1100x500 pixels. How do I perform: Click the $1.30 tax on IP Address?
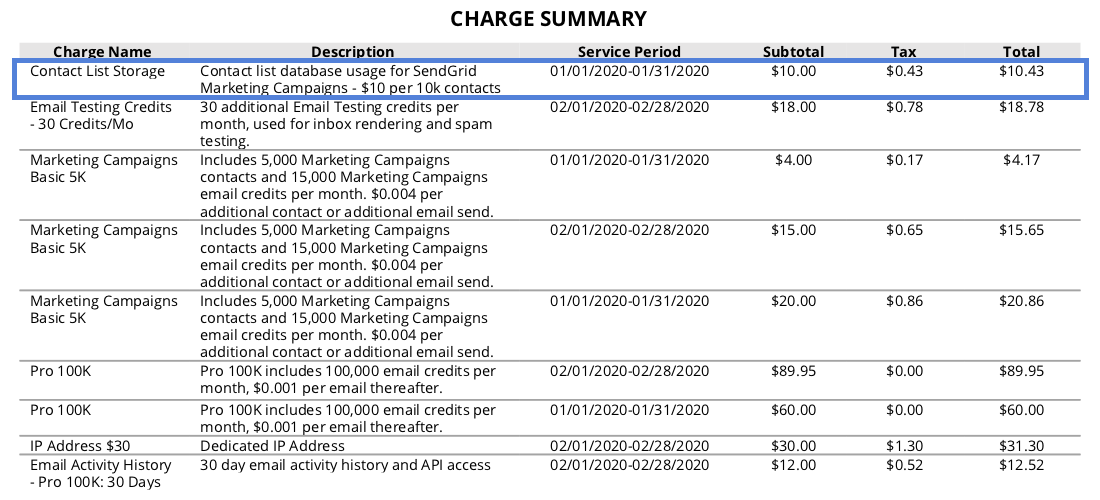[904, 446]
